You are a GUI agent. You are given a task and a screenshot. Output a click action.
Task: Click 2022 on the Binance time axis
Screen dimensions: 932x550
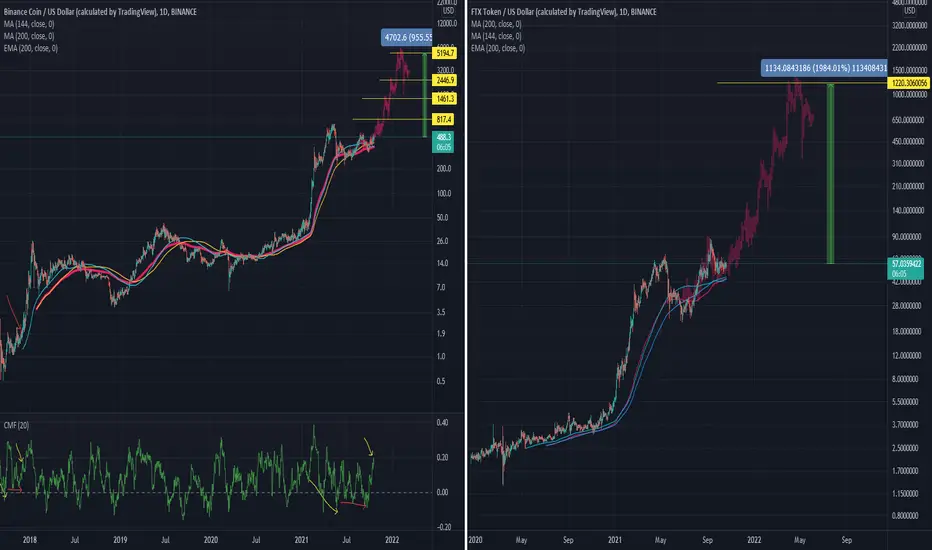(392, 540)
